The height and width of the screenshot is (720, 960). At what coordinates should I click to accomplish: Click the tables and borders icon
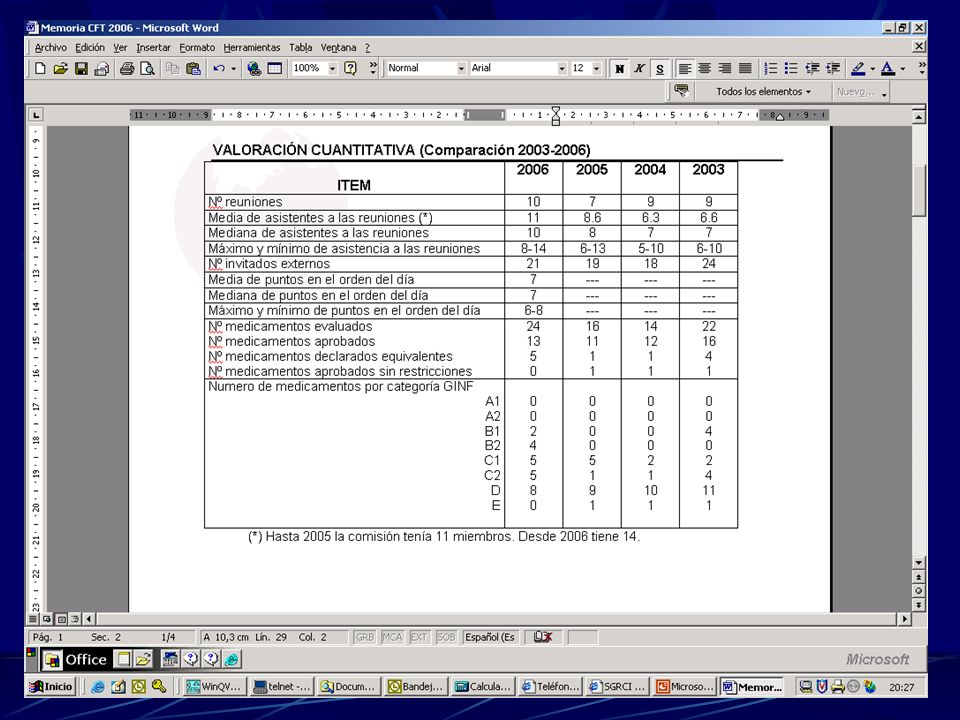pyautogui.click(x=275, y=69)
